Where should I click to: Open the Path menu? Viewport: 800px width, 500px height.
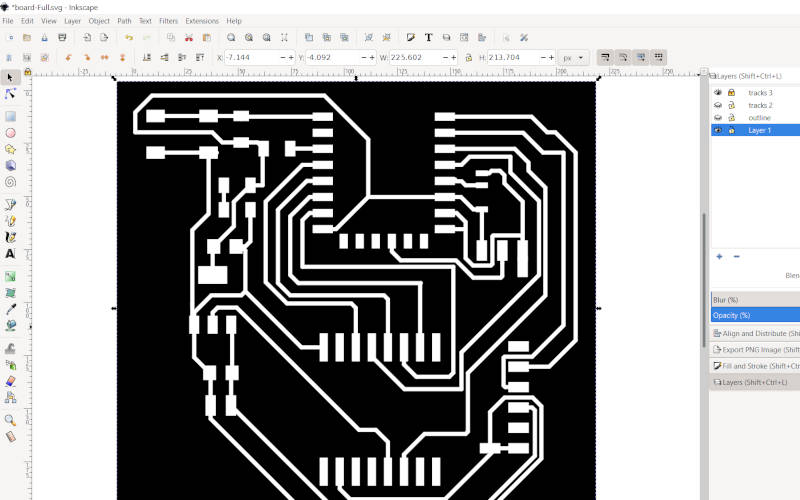coord(124,21)
